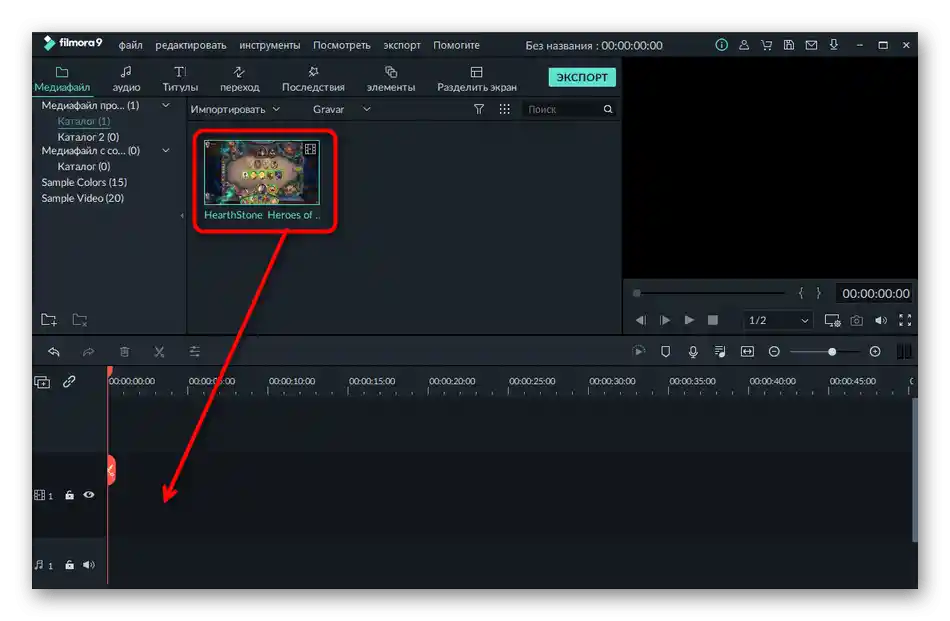Click the save project icon

(x=789, y=45)
